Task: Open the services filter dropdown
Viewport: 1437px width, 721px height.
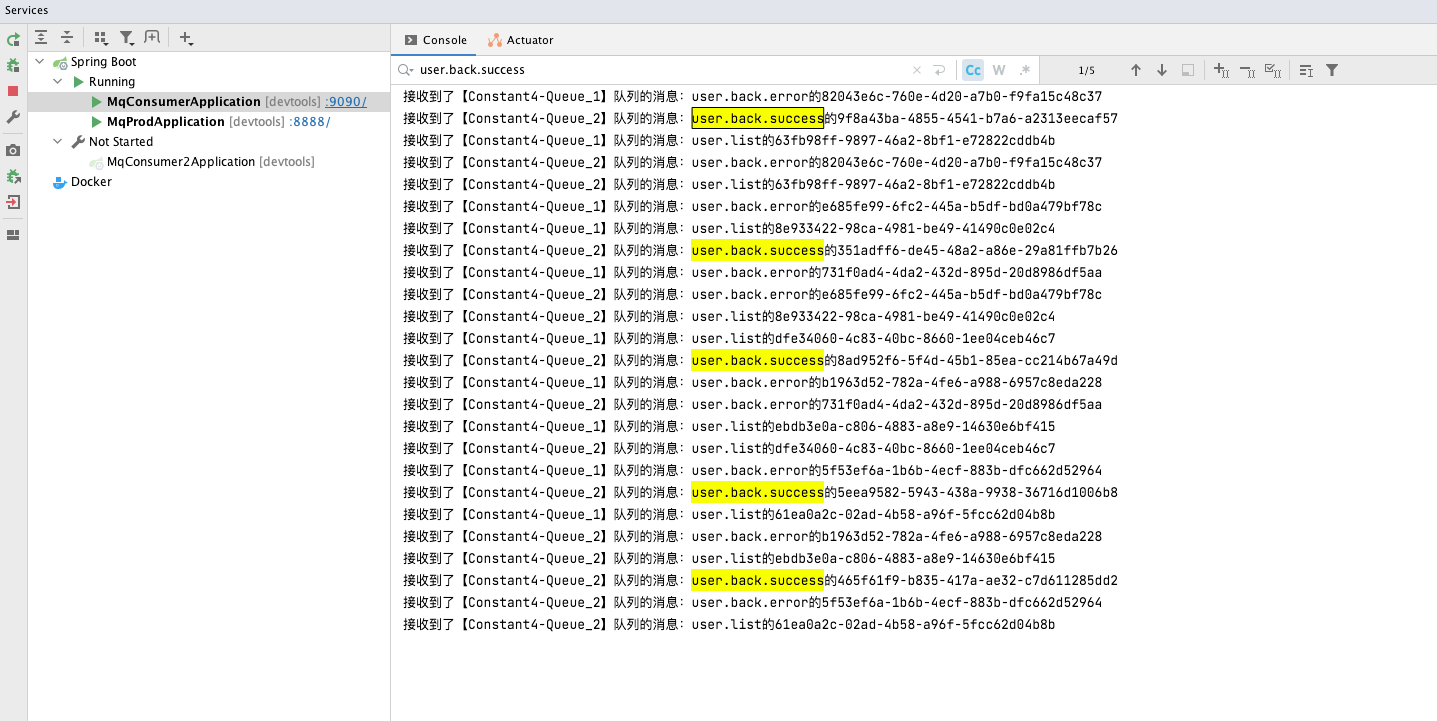Action: (x=127, y=38)
